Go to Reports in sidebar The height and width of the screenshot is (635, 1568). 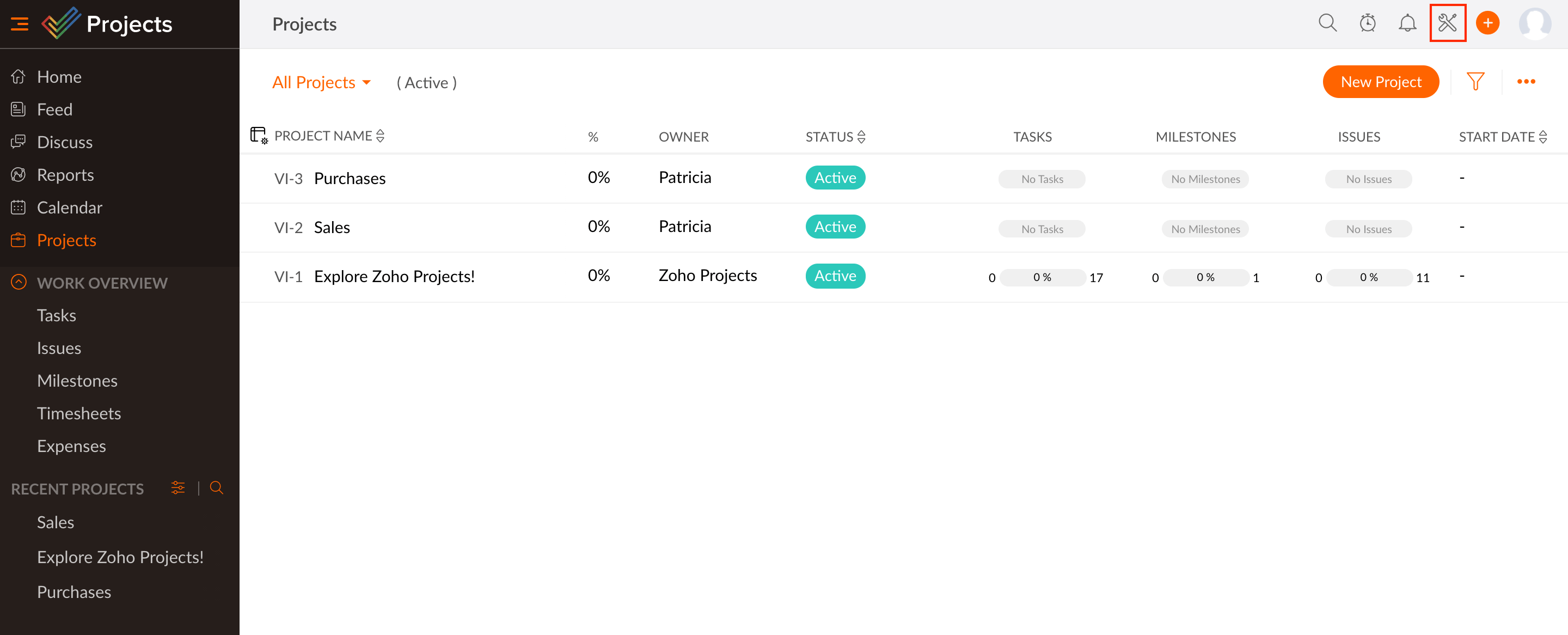pos(65,175)
